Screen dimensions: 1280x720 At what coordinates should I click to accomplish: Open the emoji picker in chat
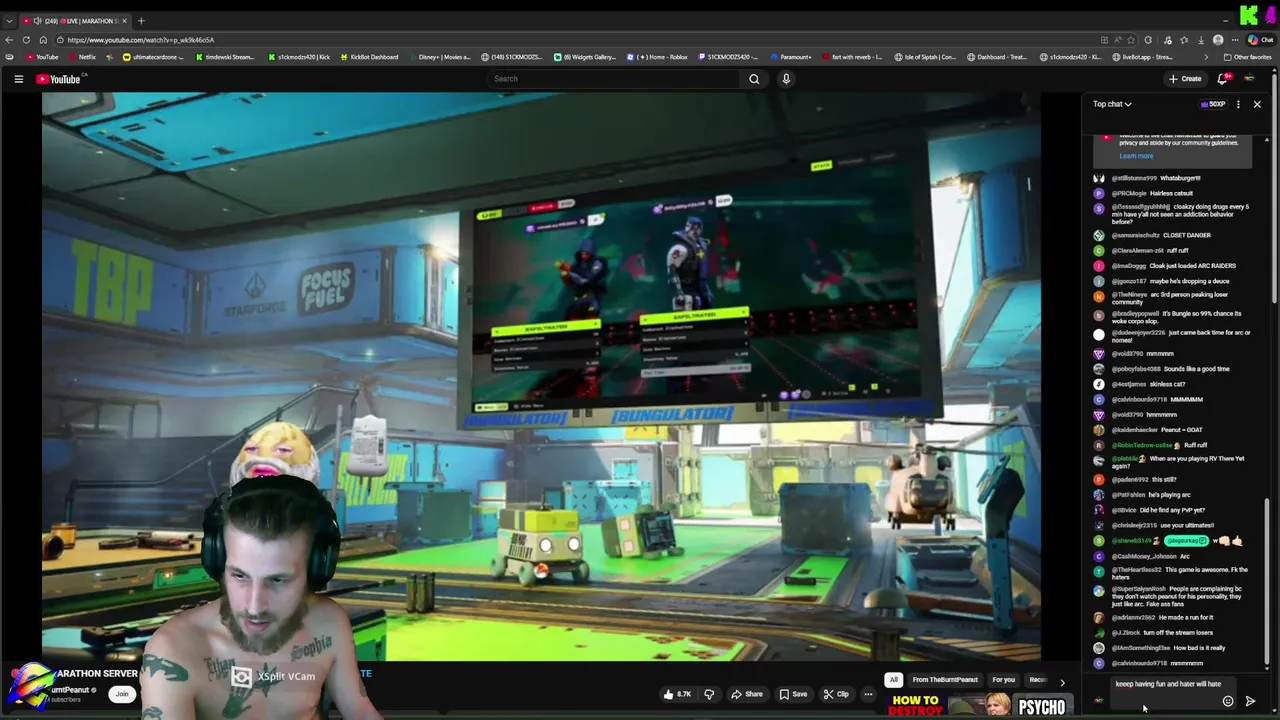[1228, 701]
